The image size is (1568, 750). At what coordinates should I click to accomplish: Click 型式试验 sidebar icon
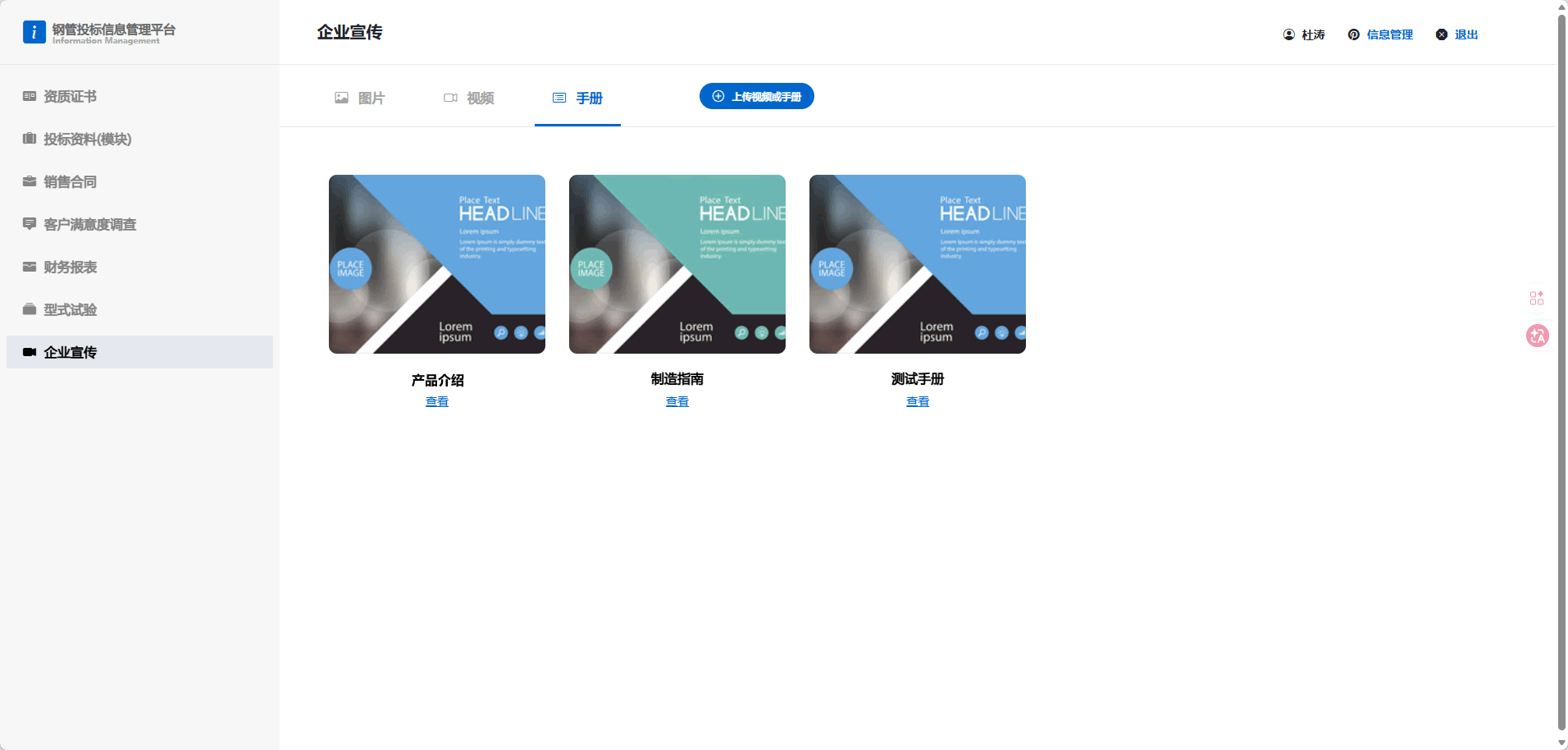pyautogui.click(x=30, y=309)
